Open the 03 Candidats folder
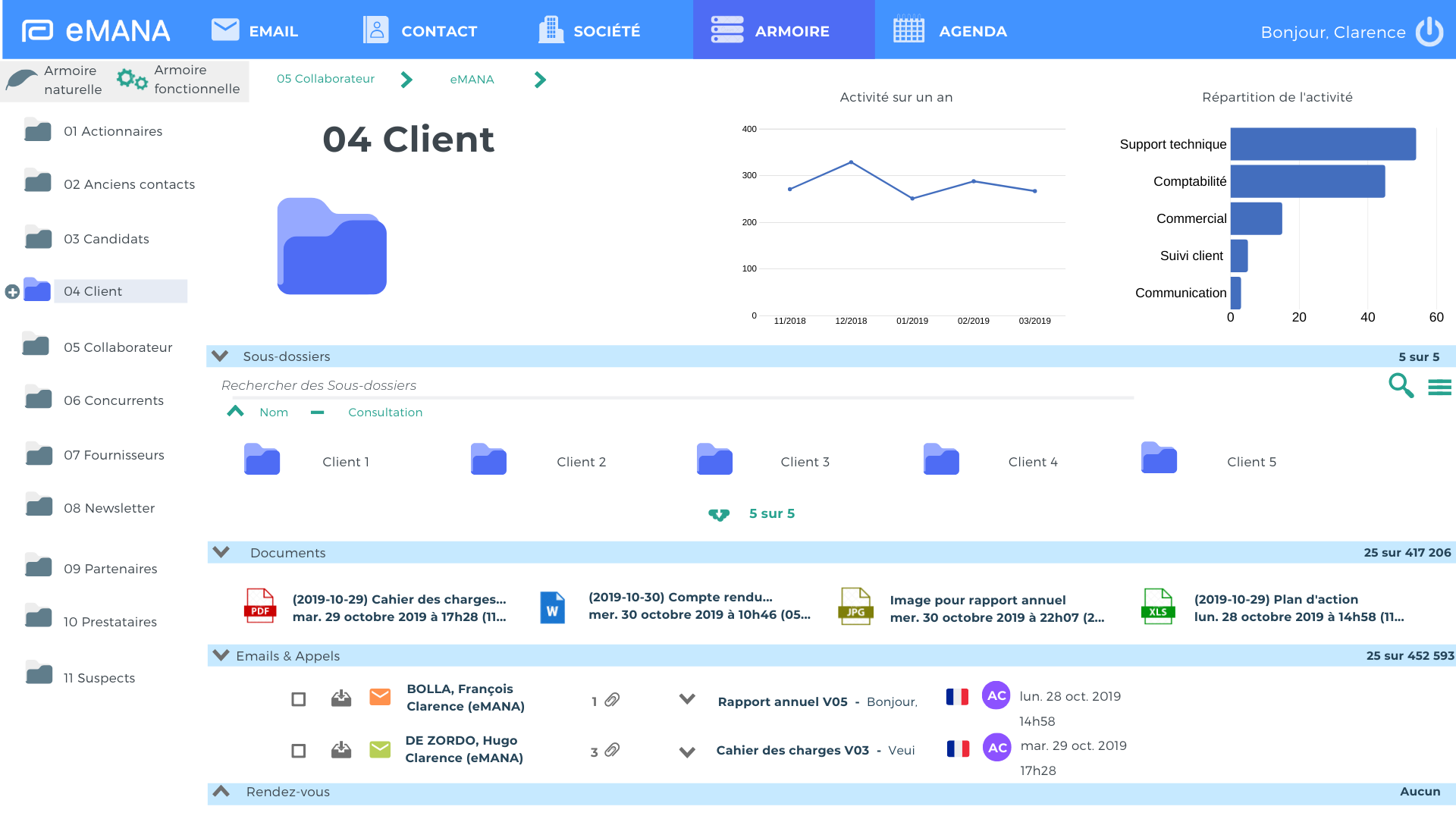 click(x=87, y=238)
